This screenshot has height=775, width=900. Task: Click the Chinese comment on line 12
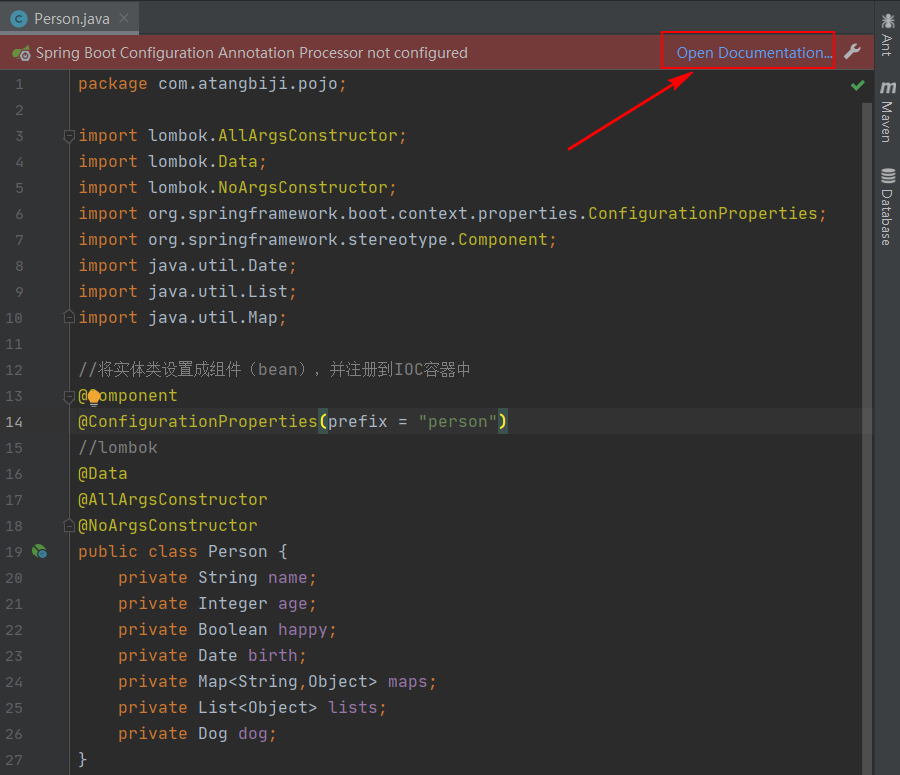click(274, 370)
